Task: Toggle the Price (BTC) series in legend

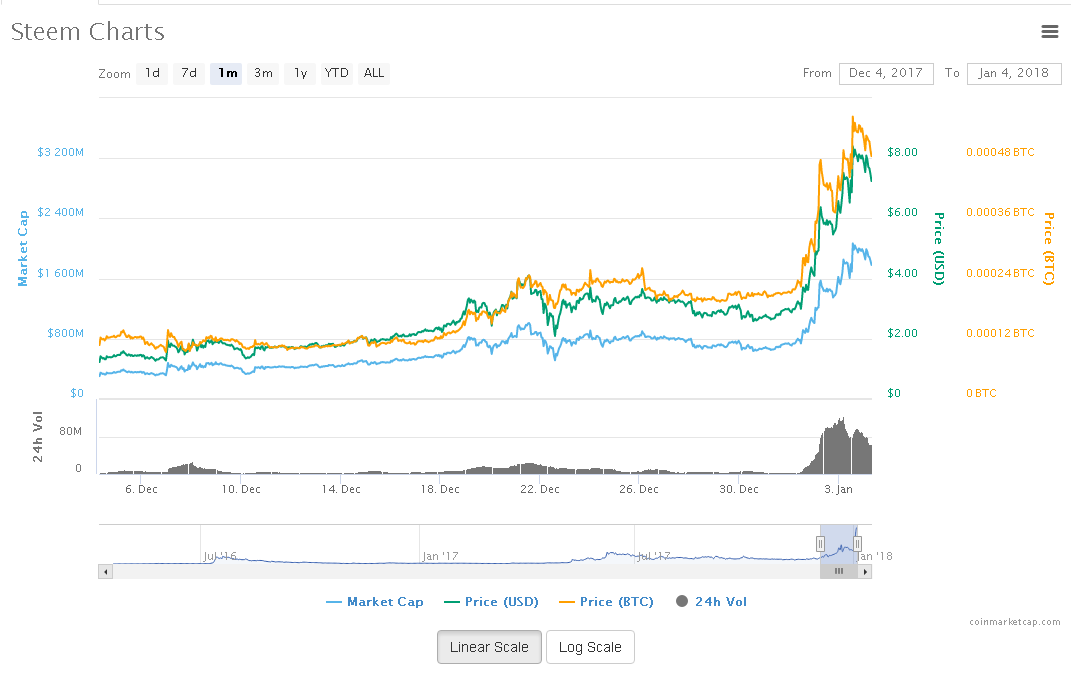Action: point(606,602)
